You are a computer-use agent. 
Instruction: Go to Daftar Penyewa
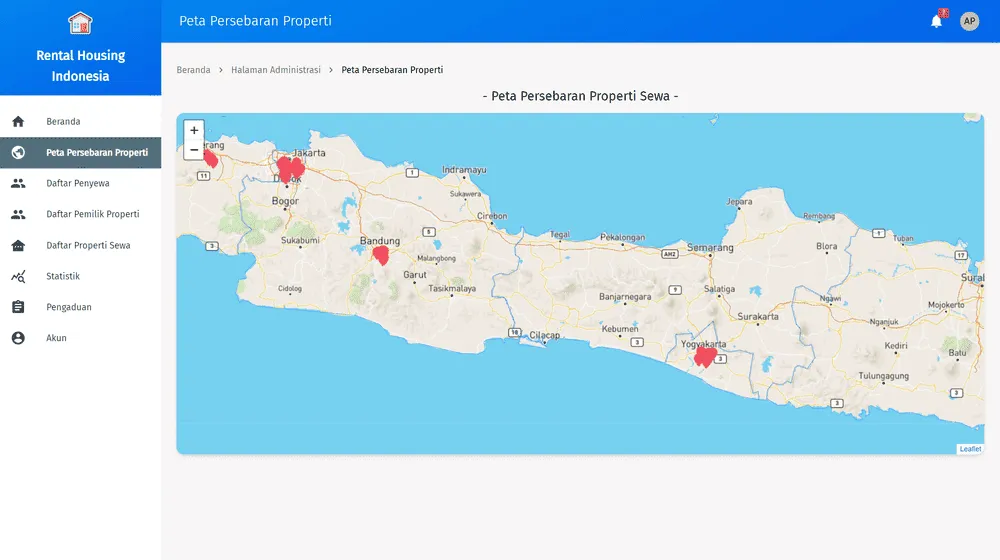click(80, 183)
